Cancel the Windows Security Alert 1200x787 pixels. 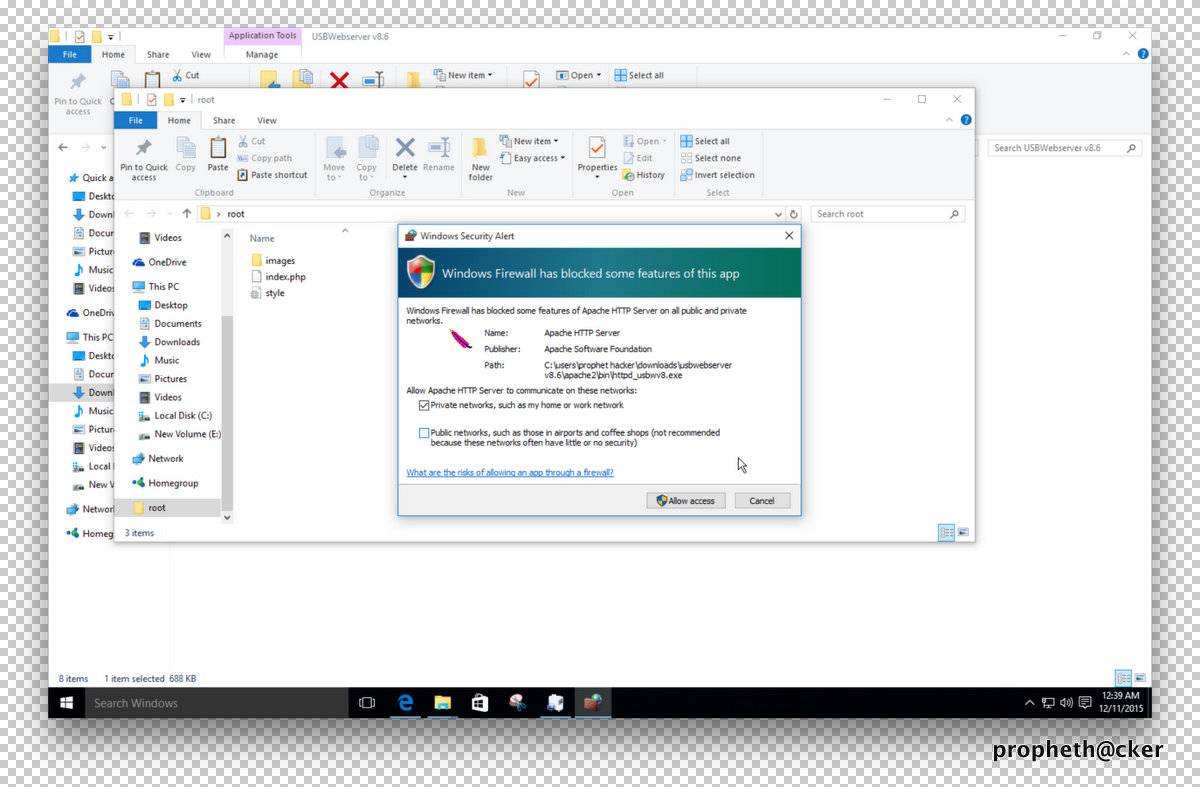[x=762, y=500]
